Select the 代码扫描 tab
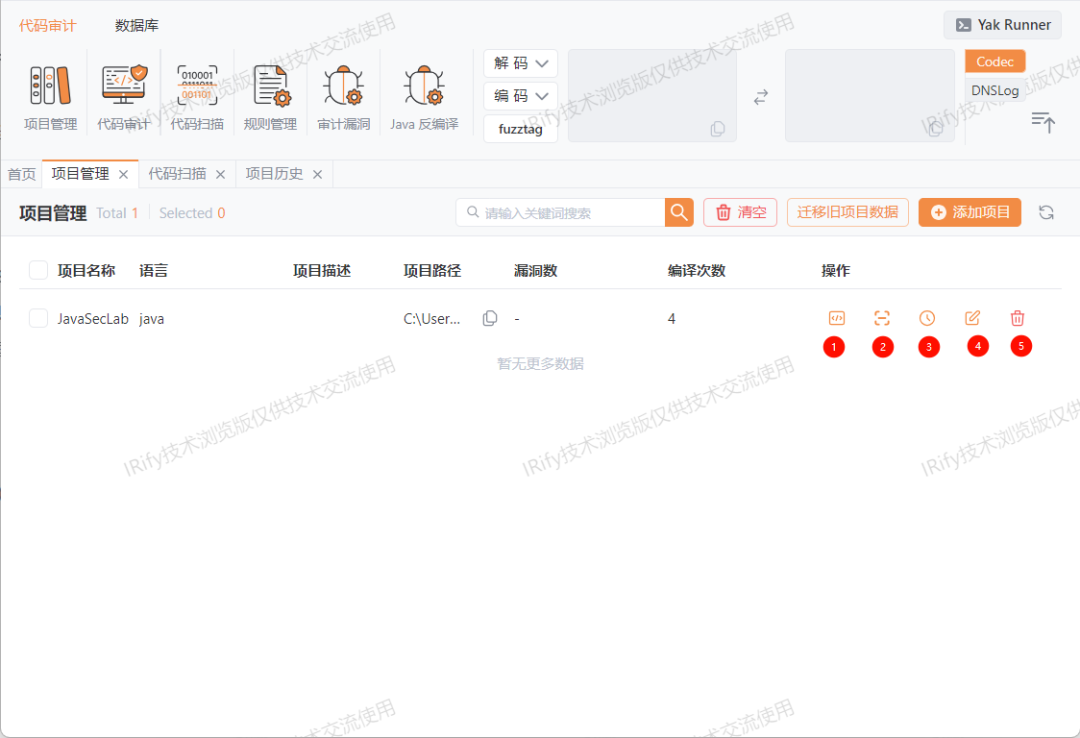Viewport: 1080px width, 738px height. (177, 174)
